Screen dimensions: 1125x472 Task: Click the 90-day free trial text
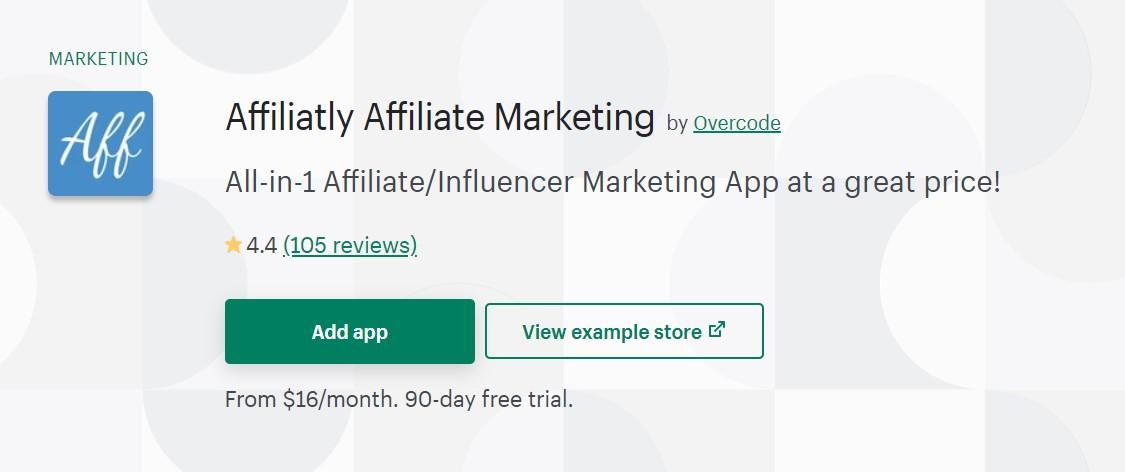pyautogui.click(x=489, y=400)
